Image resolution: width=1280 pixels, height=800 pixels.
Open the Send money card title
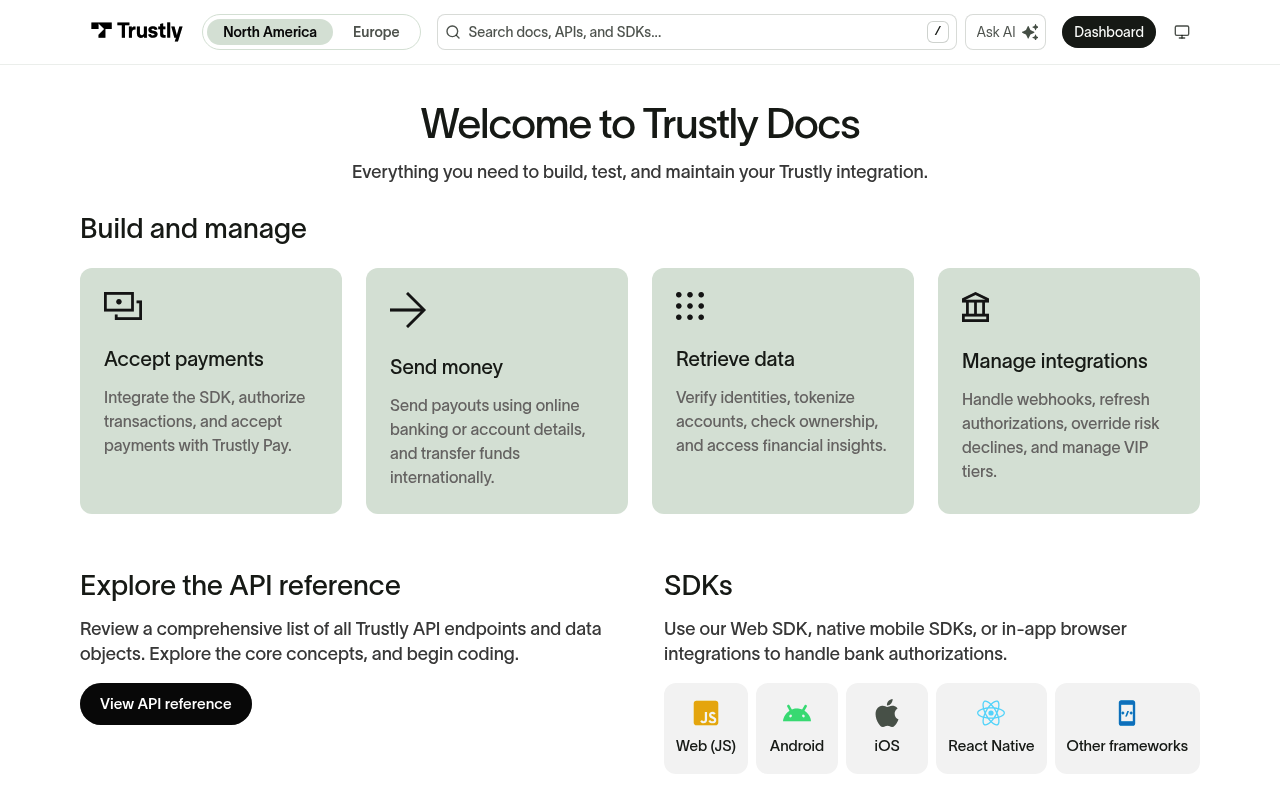446,367
